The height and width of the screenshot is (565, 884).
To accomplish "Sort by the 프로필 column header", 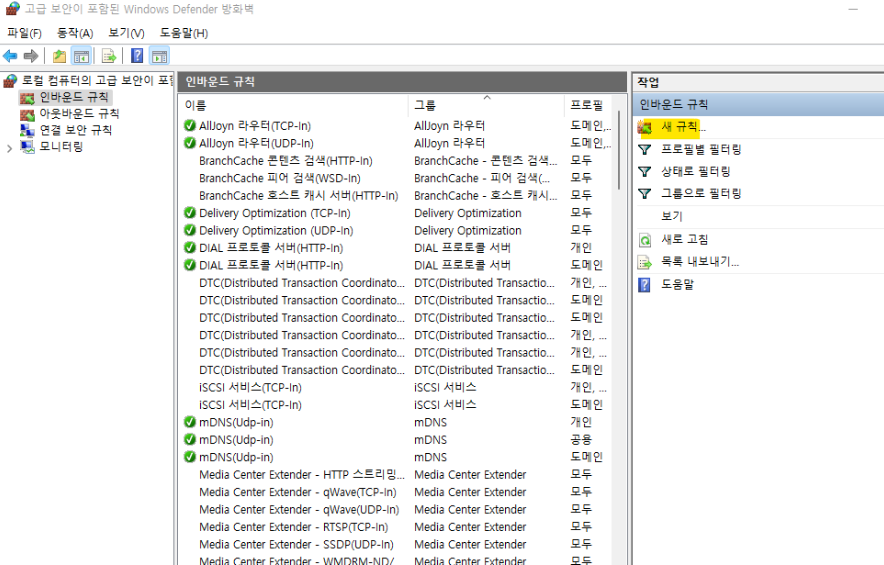I will 587,105.
